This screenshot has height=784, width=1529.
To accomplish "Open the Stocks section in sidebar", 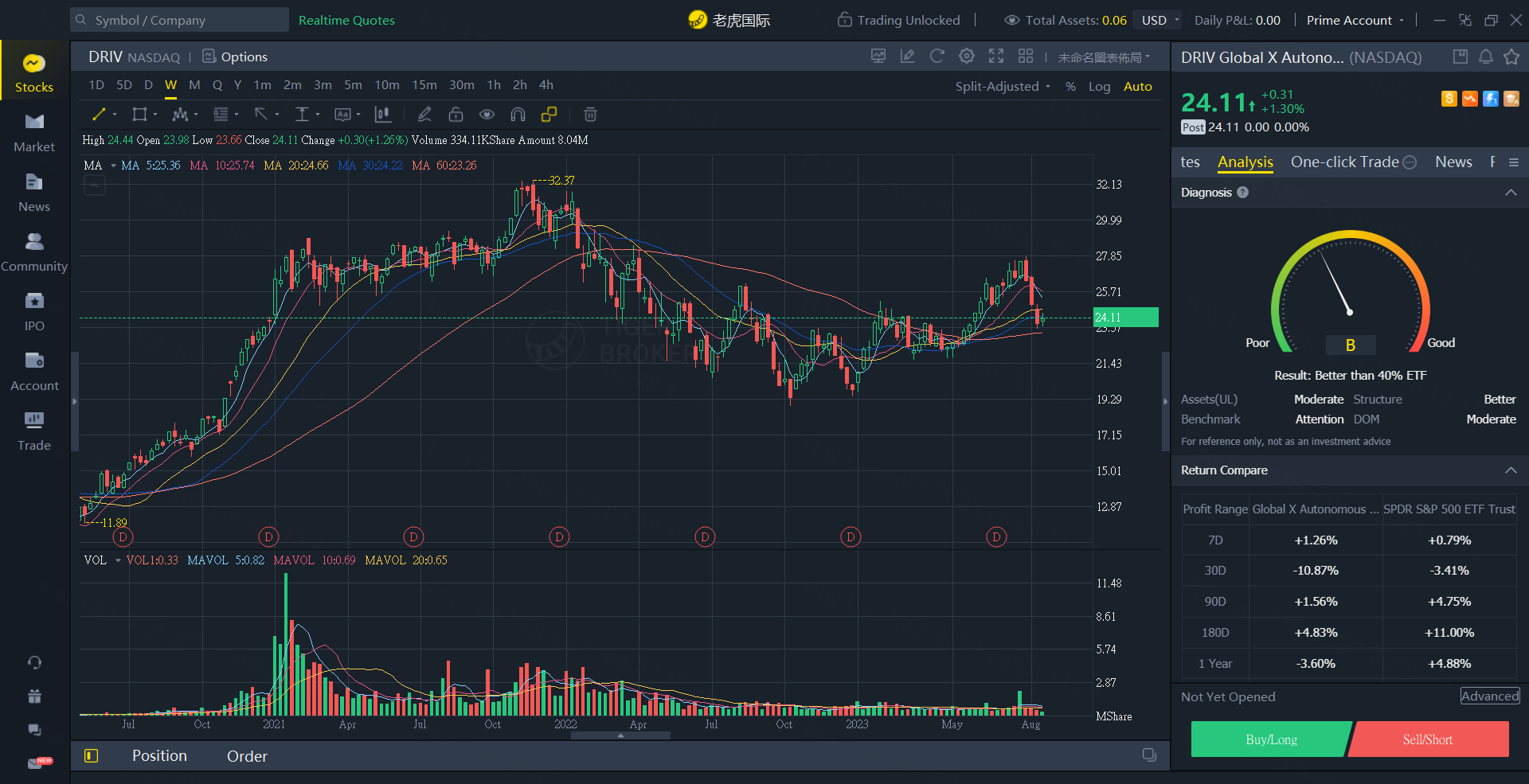I will (x=34, y=73).
